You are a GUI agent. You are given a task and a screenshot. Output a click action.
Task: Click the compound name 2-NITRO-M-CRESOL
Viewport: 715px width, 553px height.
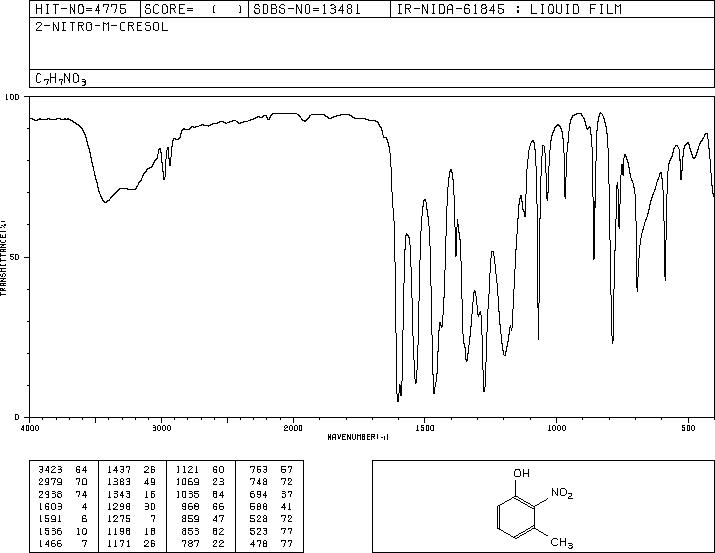[102, 27]
